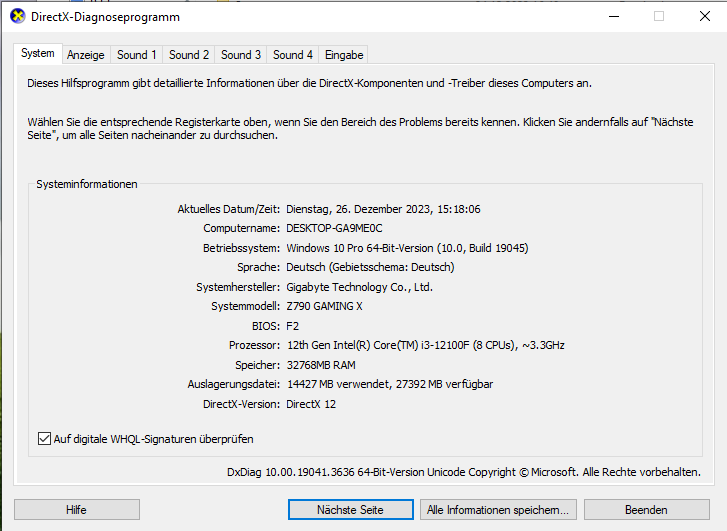
Task: Minimize the DirectX-Diagnoseprogramm window
Action: (x=614, y=16)
